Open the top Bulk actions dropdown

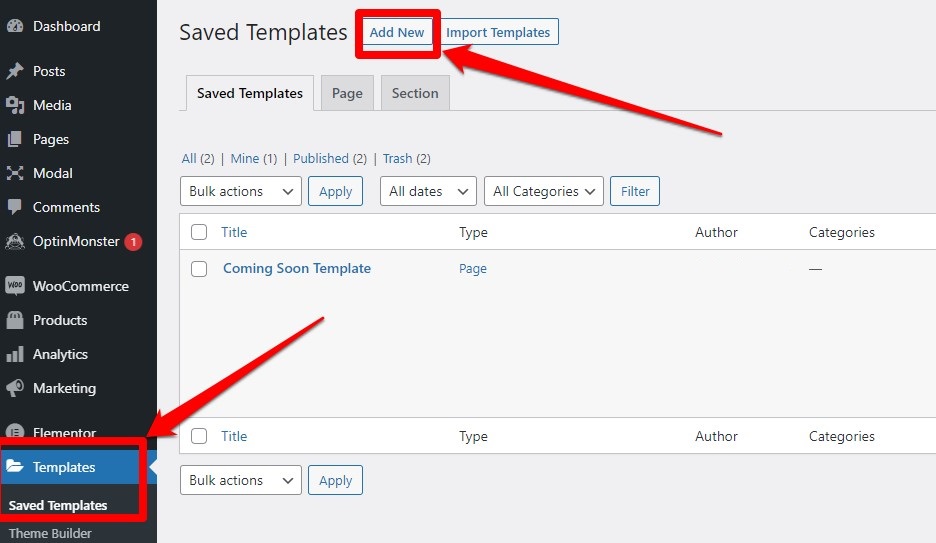pyautogui.click(x=240, y=191)
